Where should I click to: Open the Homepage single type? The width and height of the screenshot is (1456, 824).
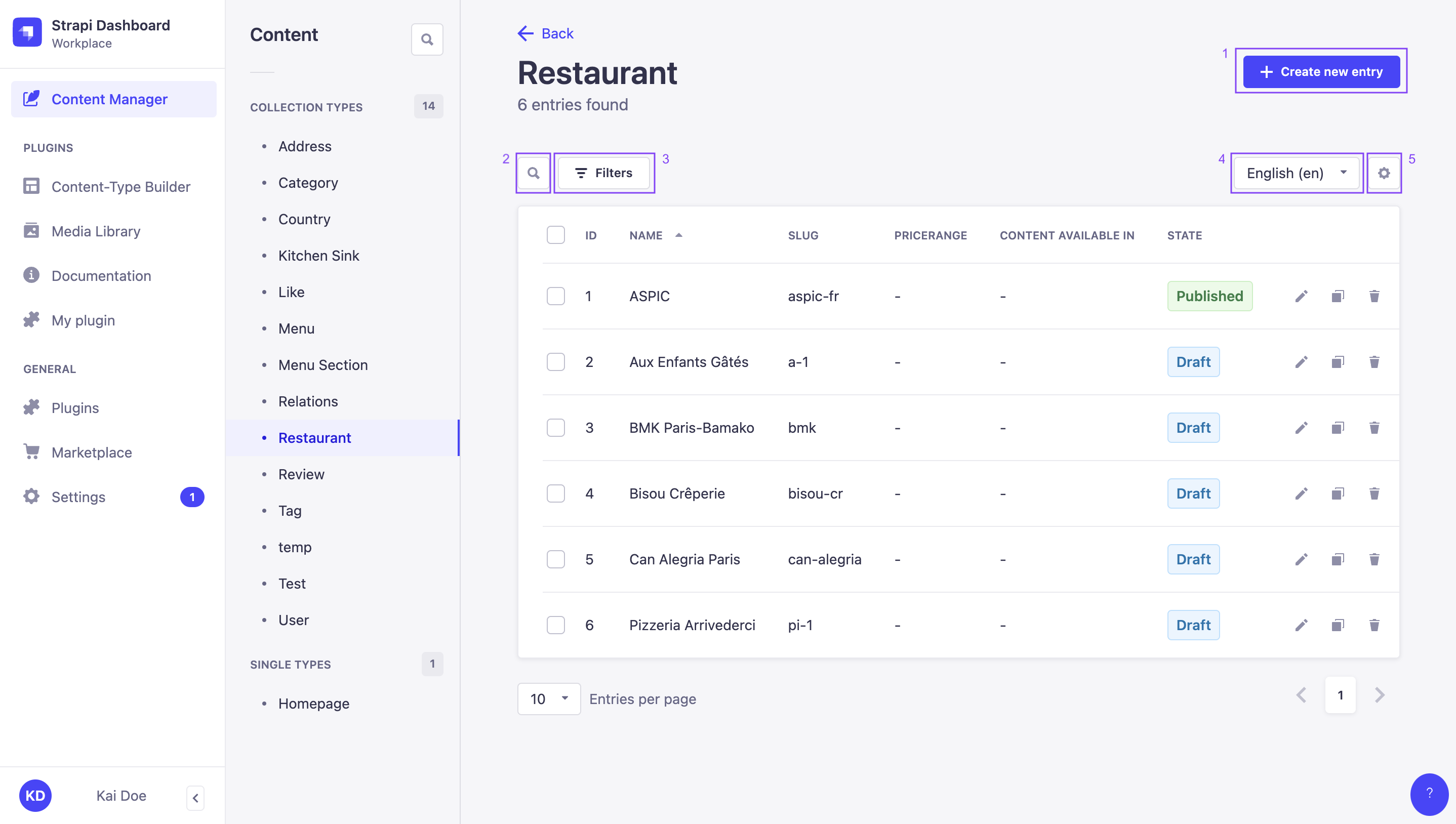click(x=313, y=704)
